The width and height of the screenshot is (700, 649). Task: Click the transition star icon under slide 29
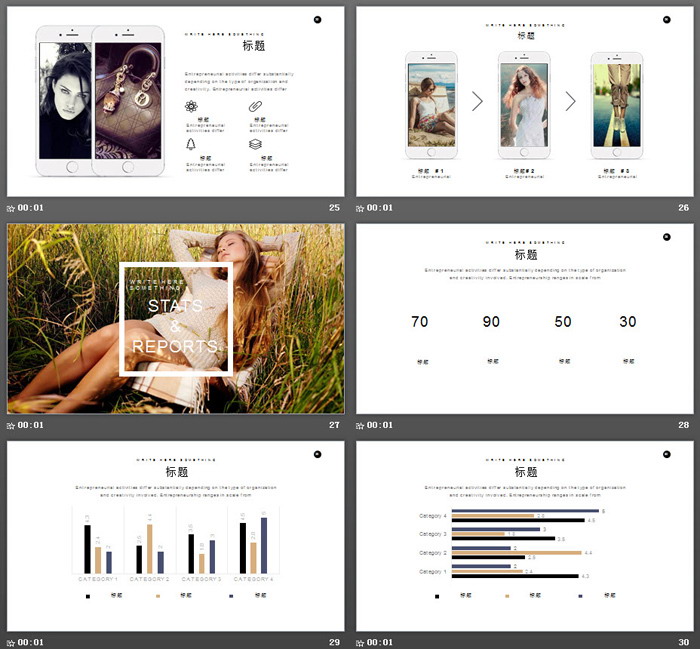[x=11, y=642]
